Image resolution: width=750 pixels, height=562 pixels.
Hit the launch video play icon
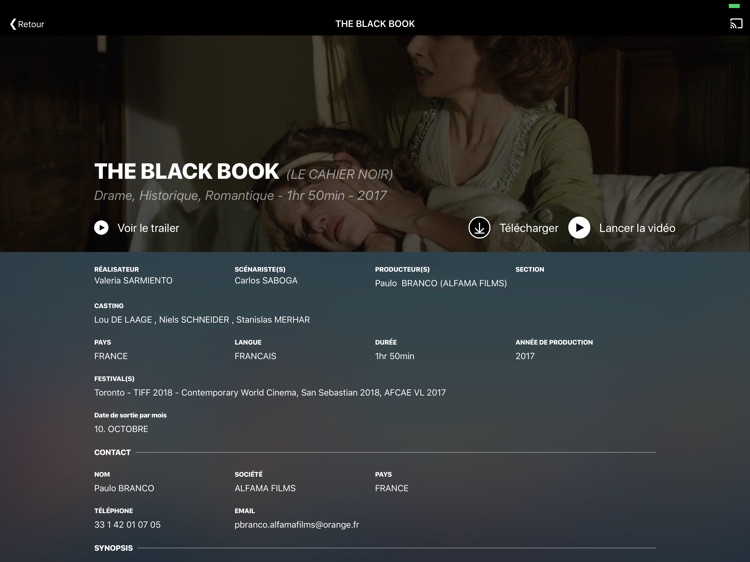point(579,228)
